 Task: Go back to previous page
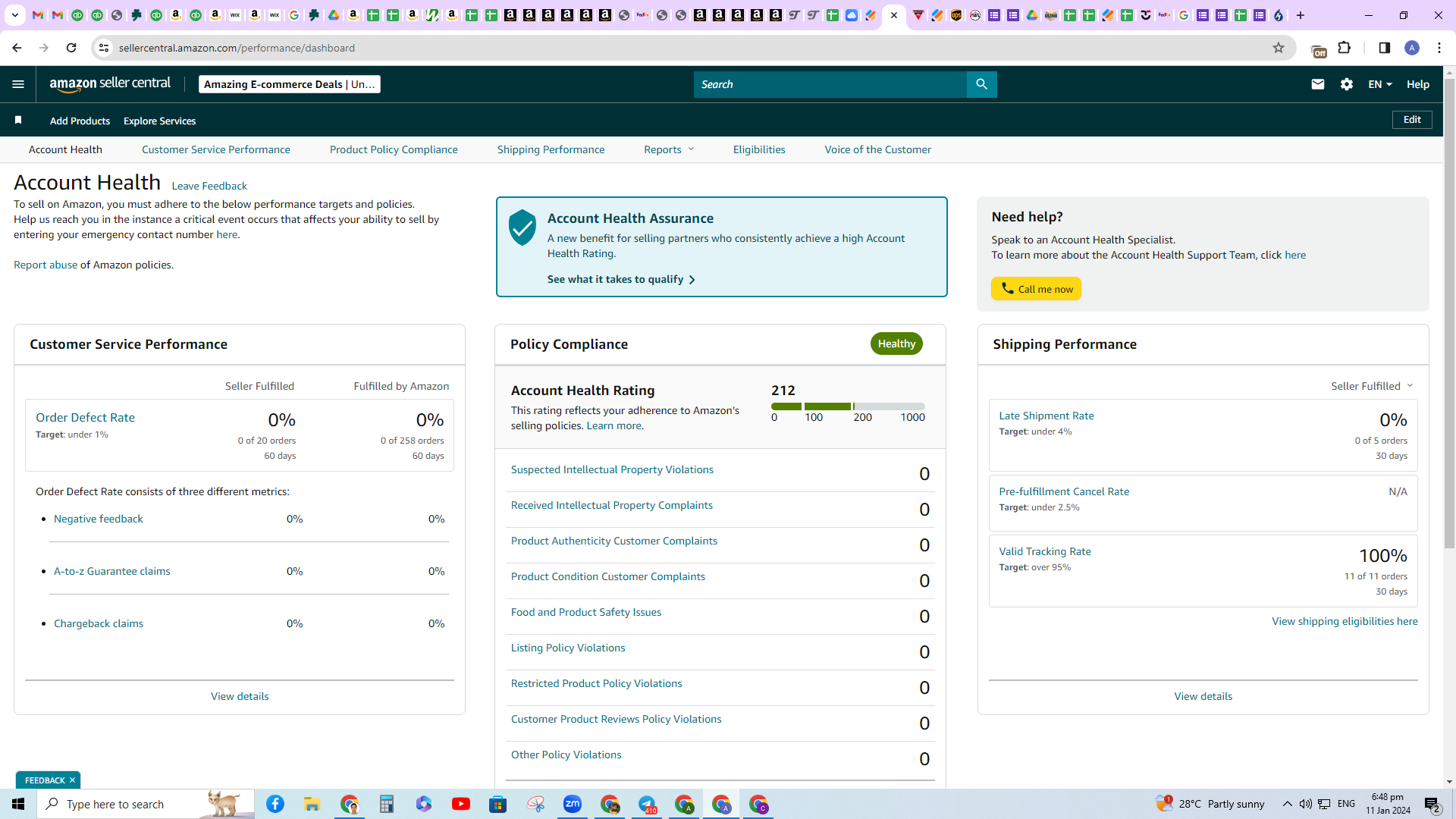coord(17,48)
